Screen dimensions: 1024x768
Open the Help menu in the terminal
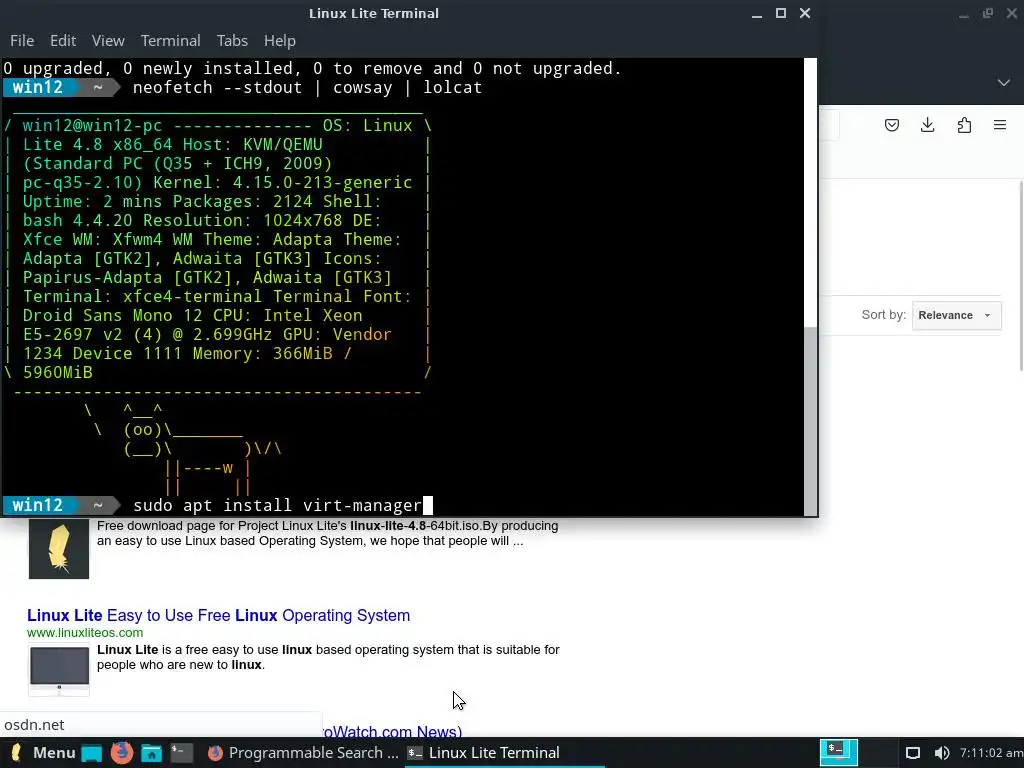click(280, 40)
